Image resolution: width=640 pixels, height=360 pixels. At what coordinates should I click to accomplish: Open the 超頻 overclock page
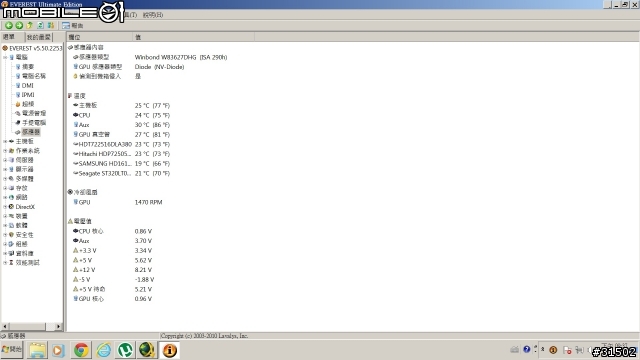pyautogui.click(x=25, y=104)
